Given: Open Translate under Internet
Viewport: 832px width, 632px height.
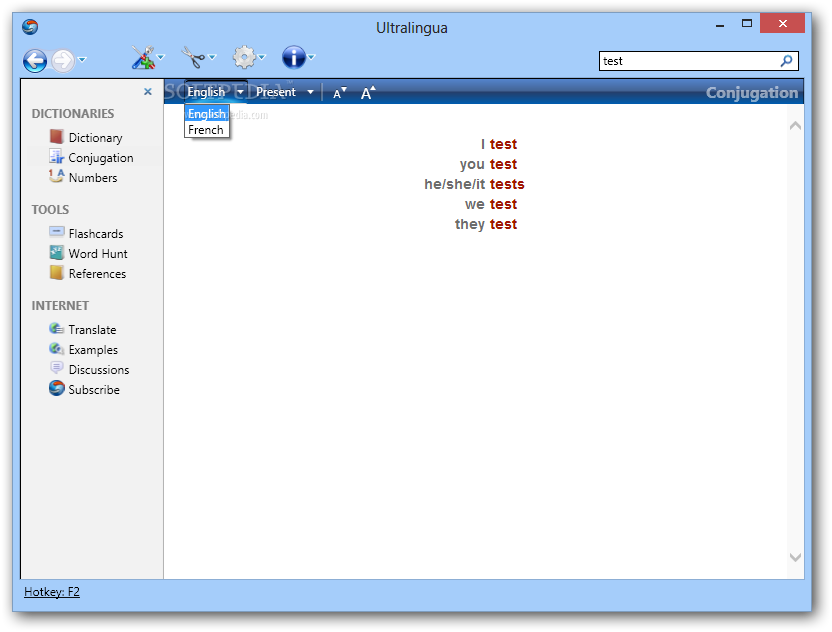Looking at the screenshot, I should click(92, 330).
